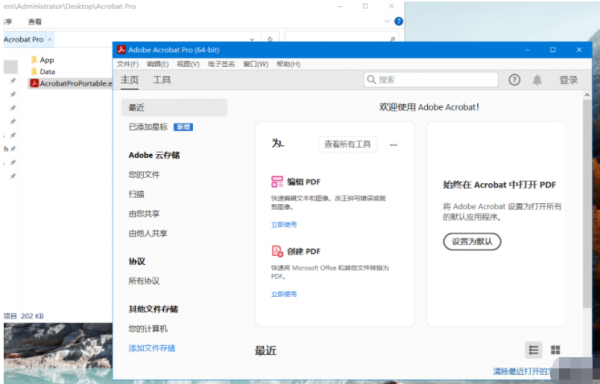This screenshot has height=384, width=600.
Task: Click the Edit PDF tool icon
Action: point(277,182)
